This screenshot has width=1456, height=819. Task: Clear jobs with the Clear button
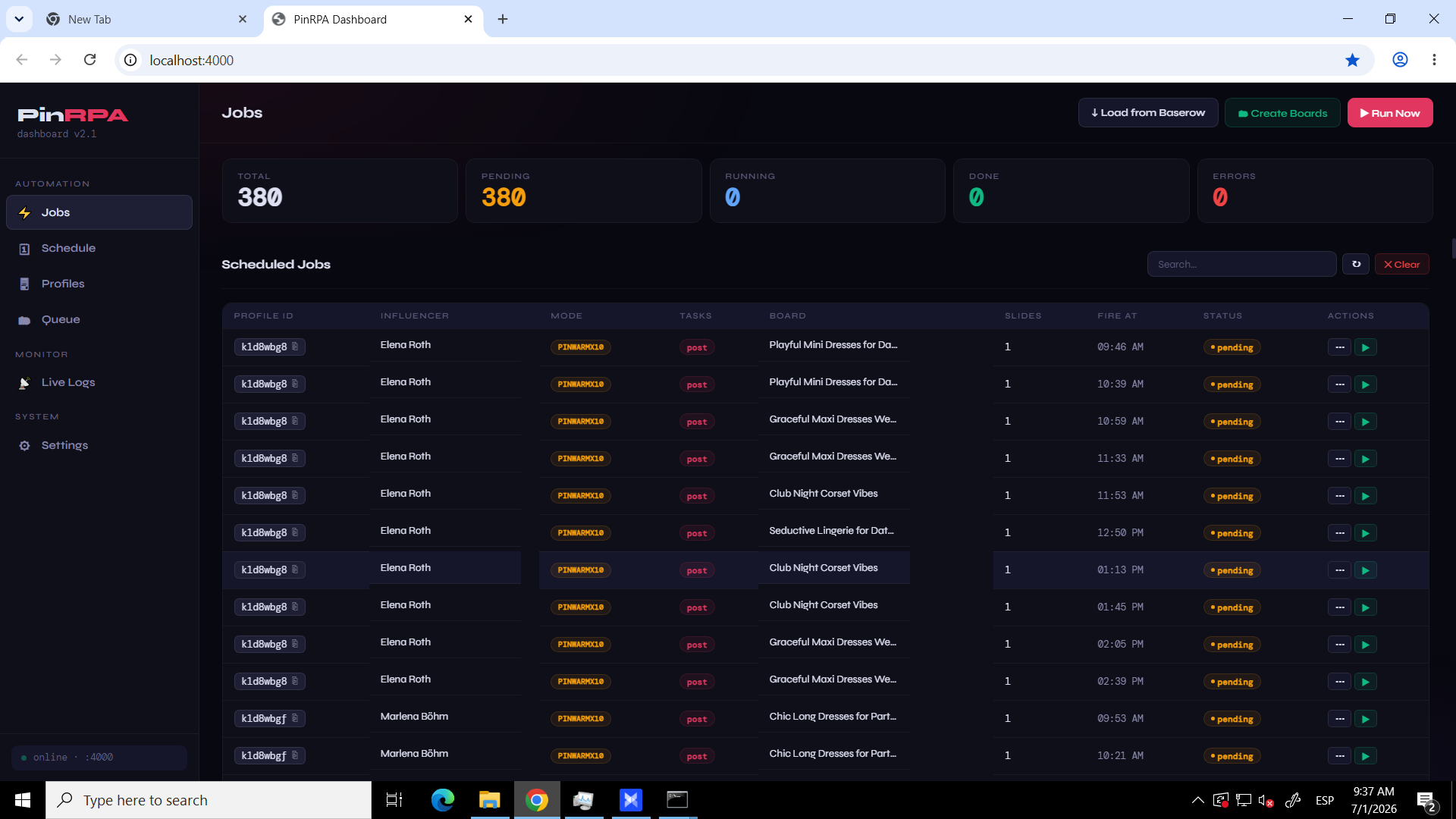(x=1401, y=264)
